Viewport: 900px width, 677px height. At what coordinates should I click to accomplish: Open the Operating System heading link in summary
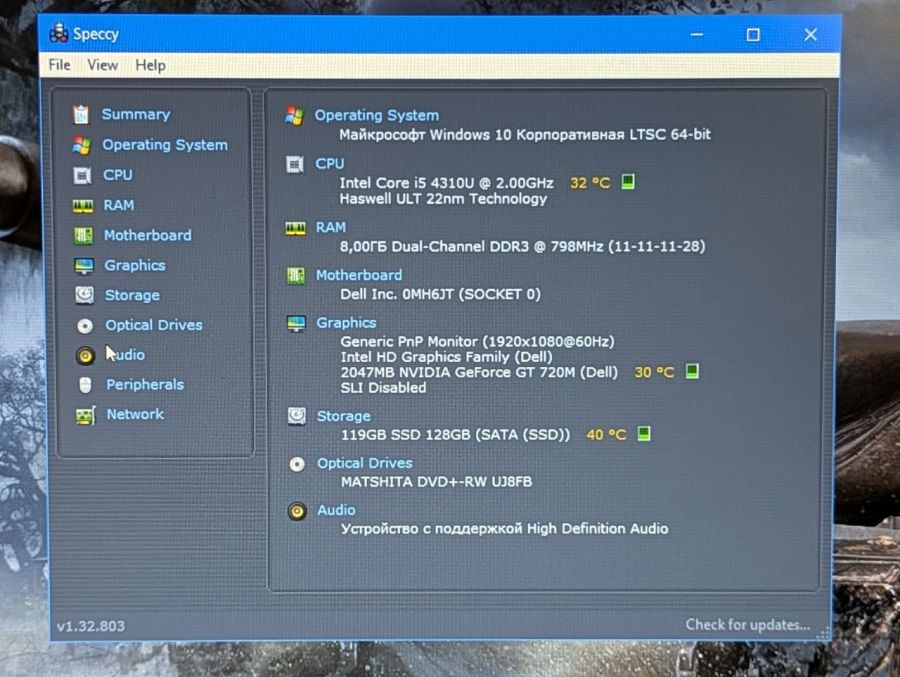pos(377,115)
